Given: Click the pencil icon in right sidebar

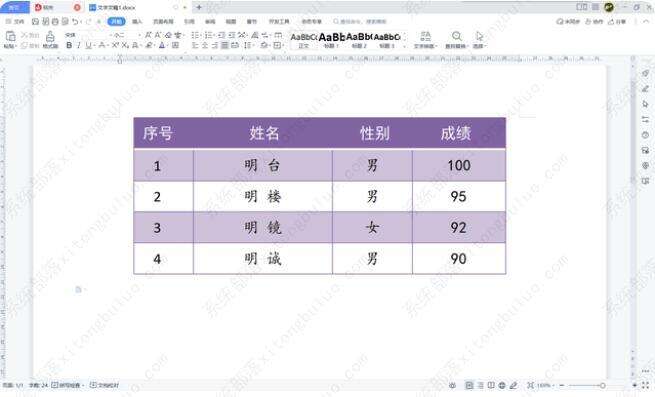Looking at the screenshot, I should coord(645,89).
